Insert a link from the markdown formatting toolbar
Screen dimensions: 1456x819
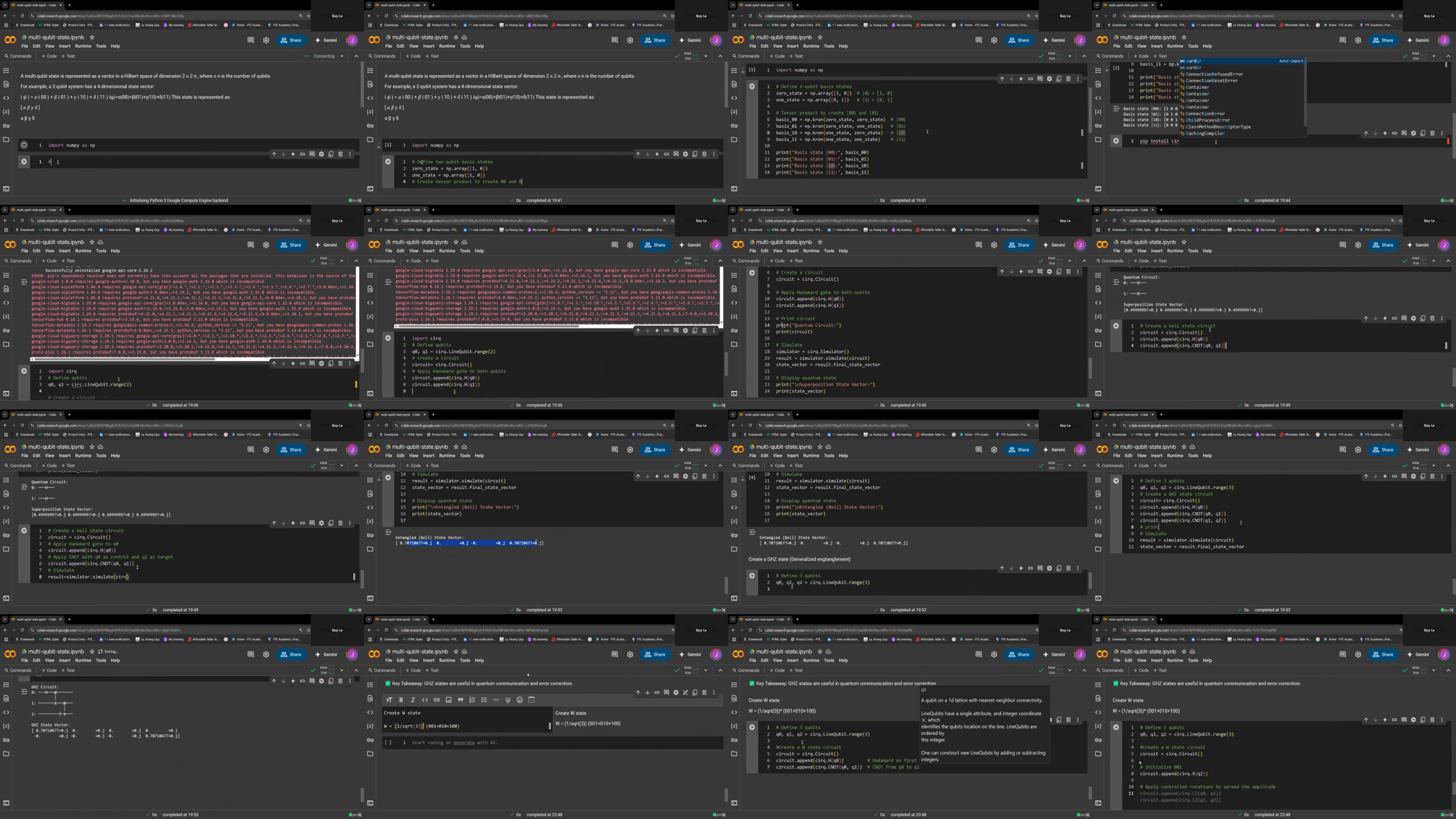[x=436, y=700]
